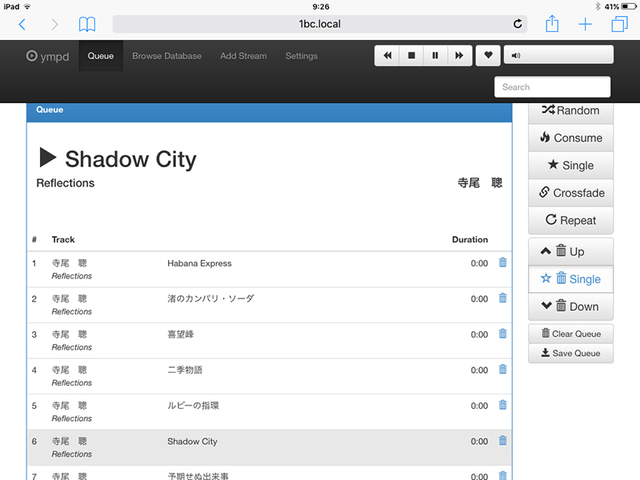The width and height of the screenshot is (640, 480).
Task: Click the # column header
Action: point(34,240)
